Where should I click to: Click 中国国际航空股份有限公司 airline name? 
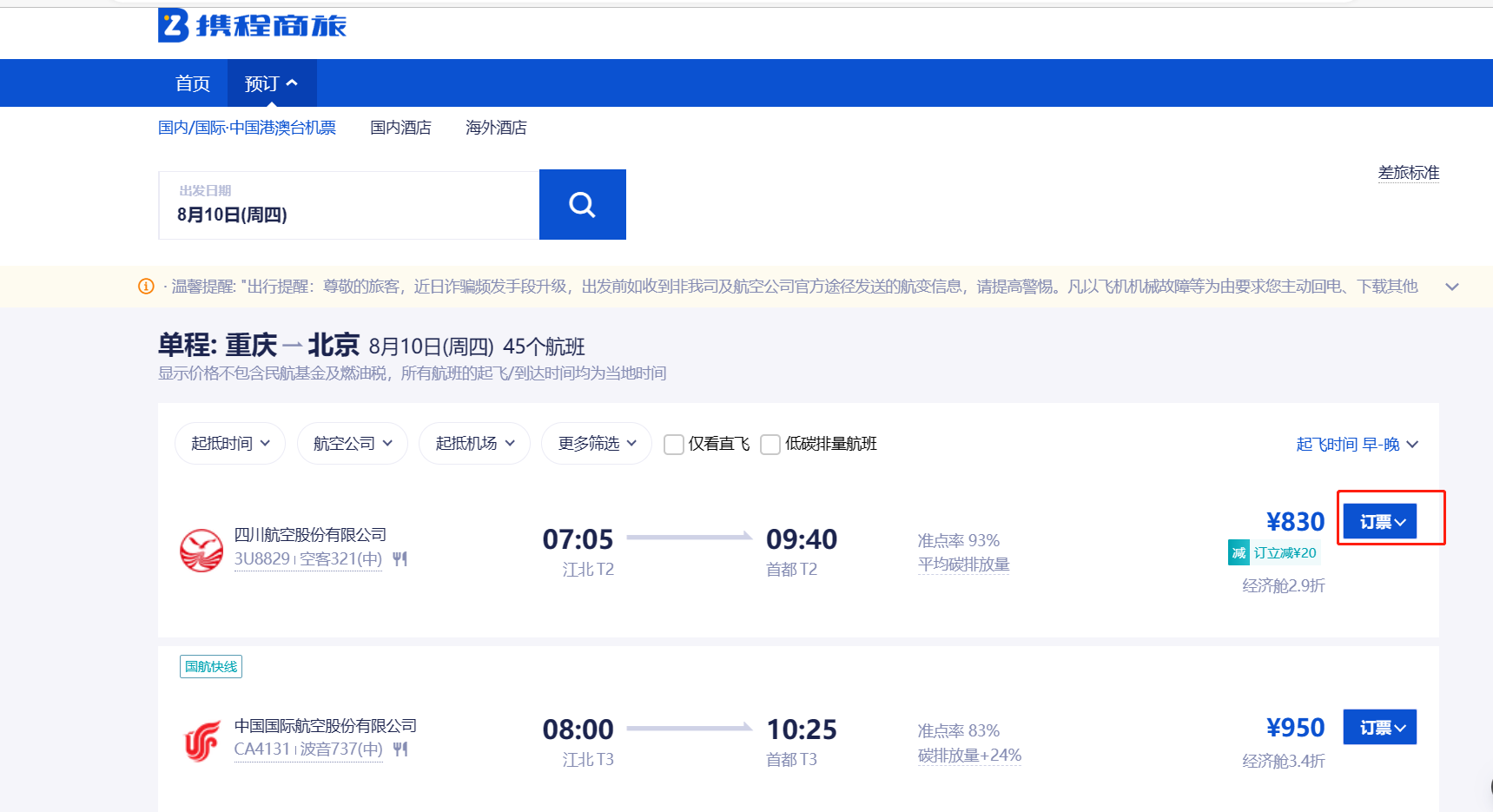click(x=326, y=725)
